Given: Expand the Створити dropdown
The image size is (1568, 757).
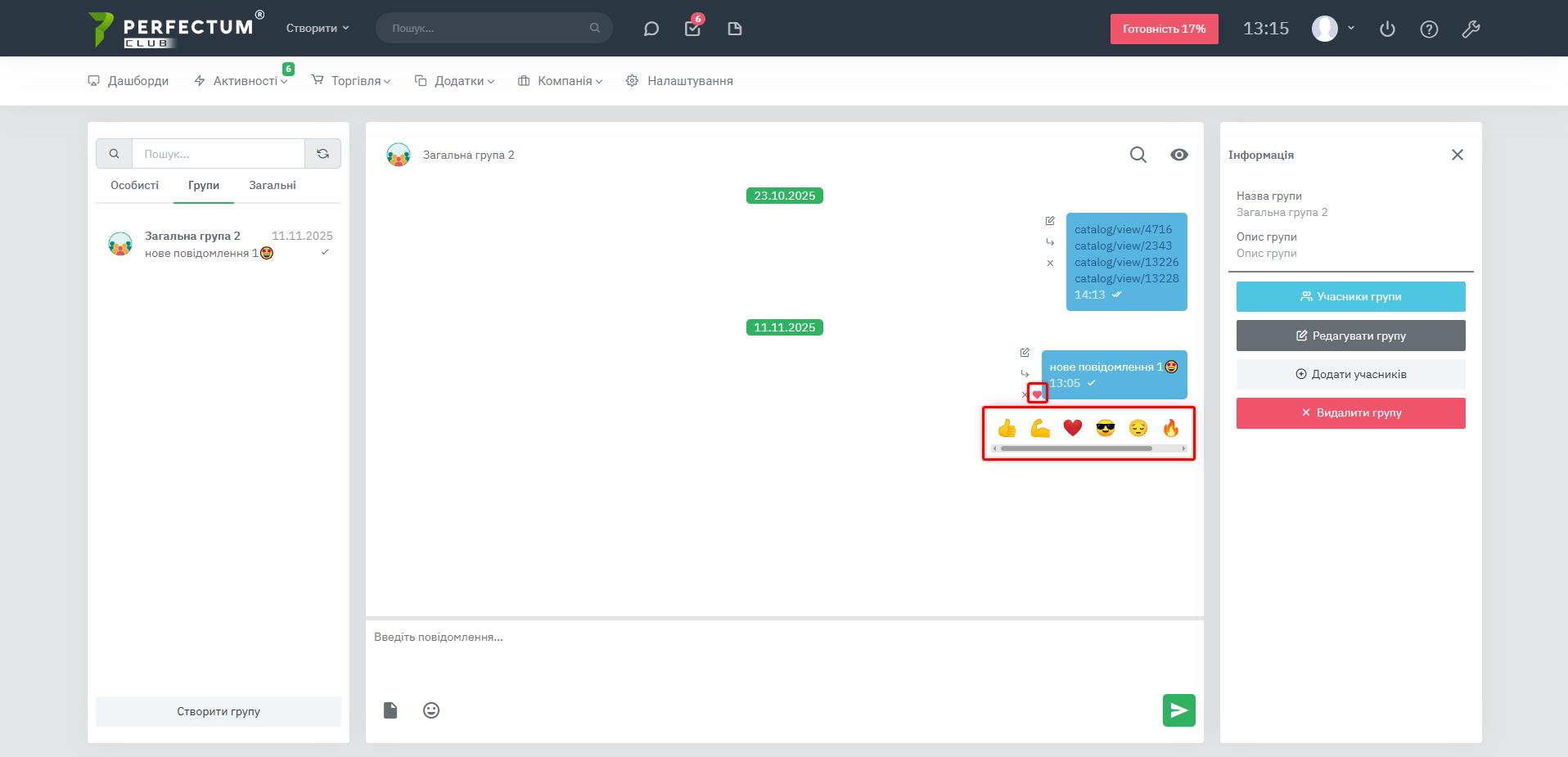Looking at the screenshot, I should click(x=318, y=28).
